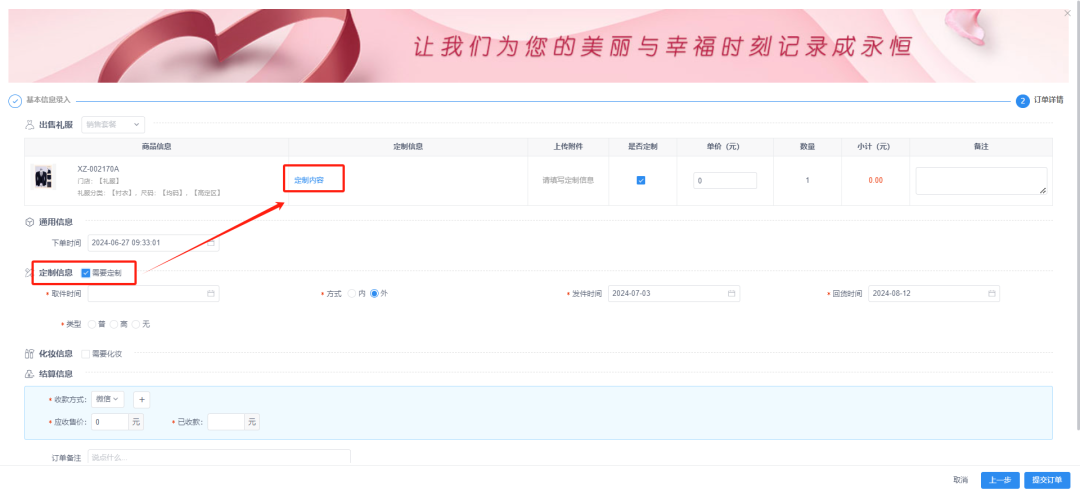Click the 定制信息 column header
1080x495 pixels.
click(408, 147)
